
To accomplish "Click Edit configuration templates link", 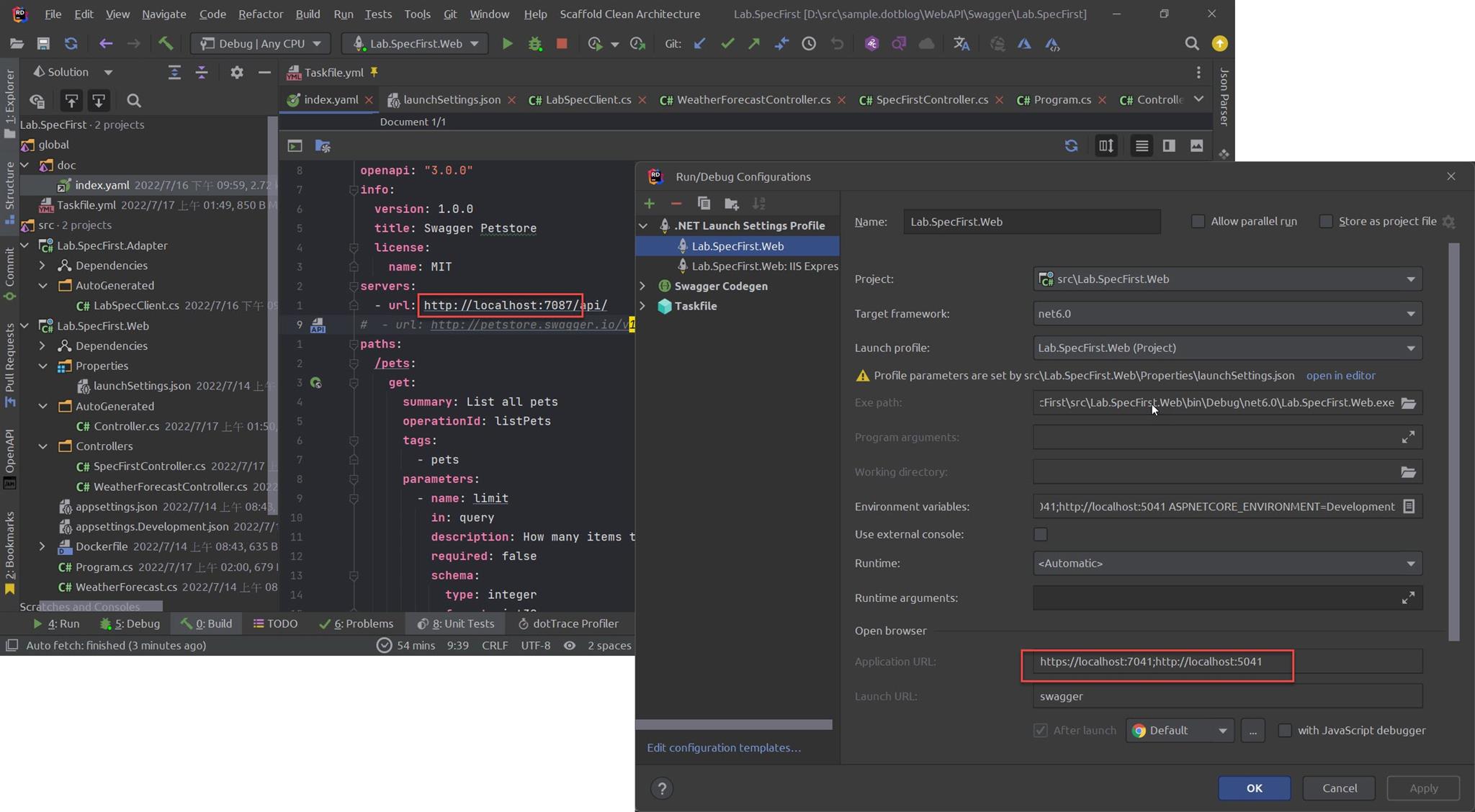I will [x=723, y=748].
